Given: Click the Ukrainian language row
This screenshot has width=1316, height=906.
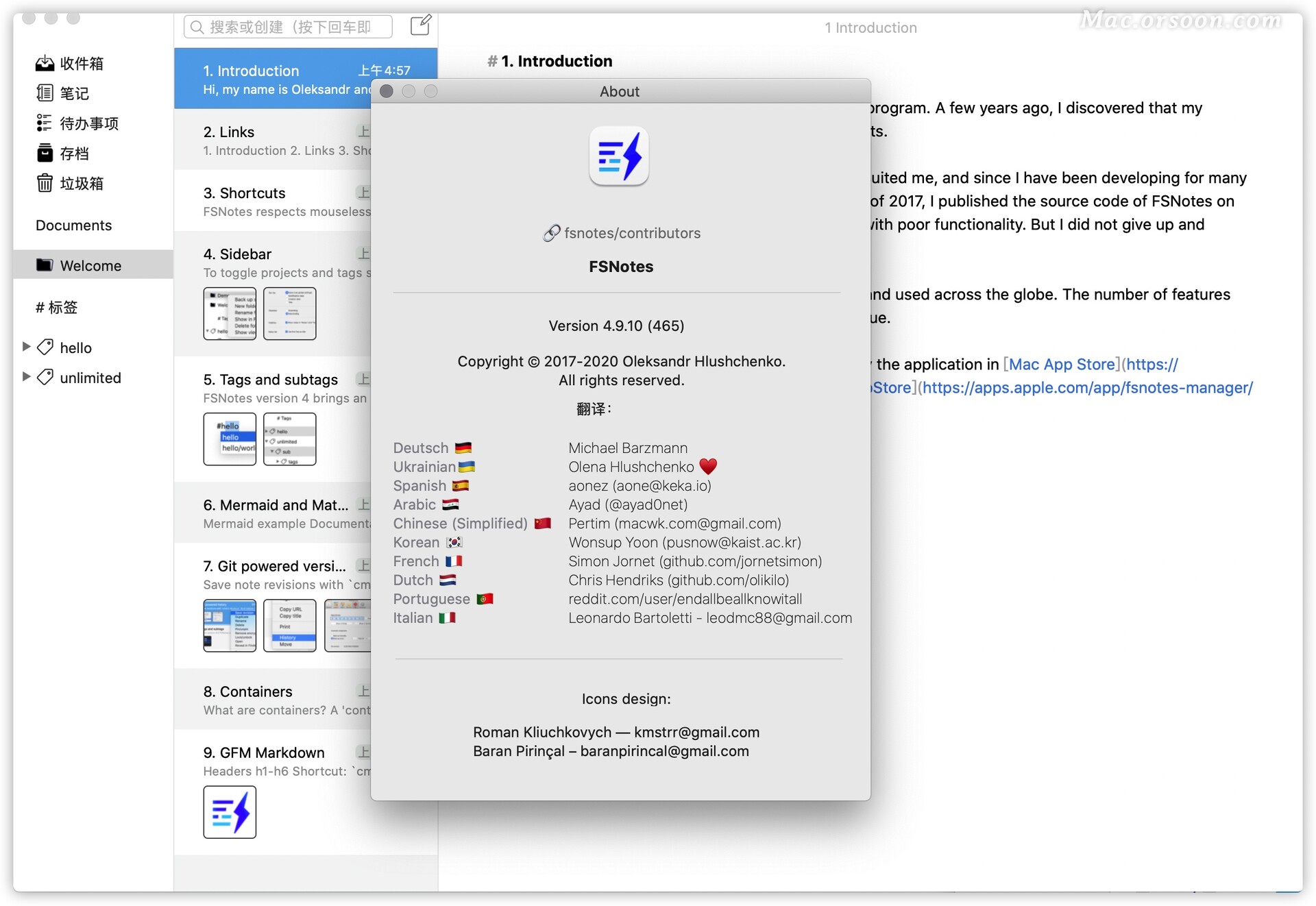Looking at the screenshot, I should [x=434, y=467].
